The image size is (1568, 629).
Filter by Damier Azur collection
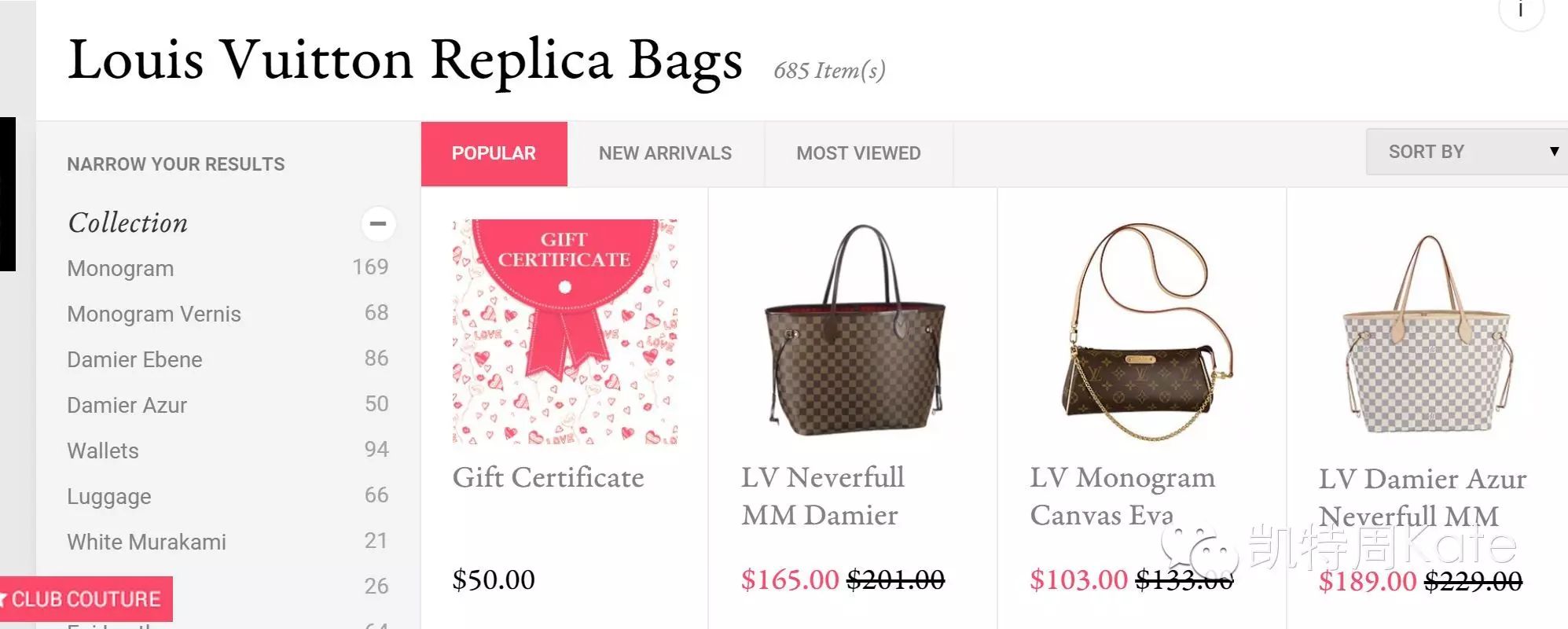point(127,405)
